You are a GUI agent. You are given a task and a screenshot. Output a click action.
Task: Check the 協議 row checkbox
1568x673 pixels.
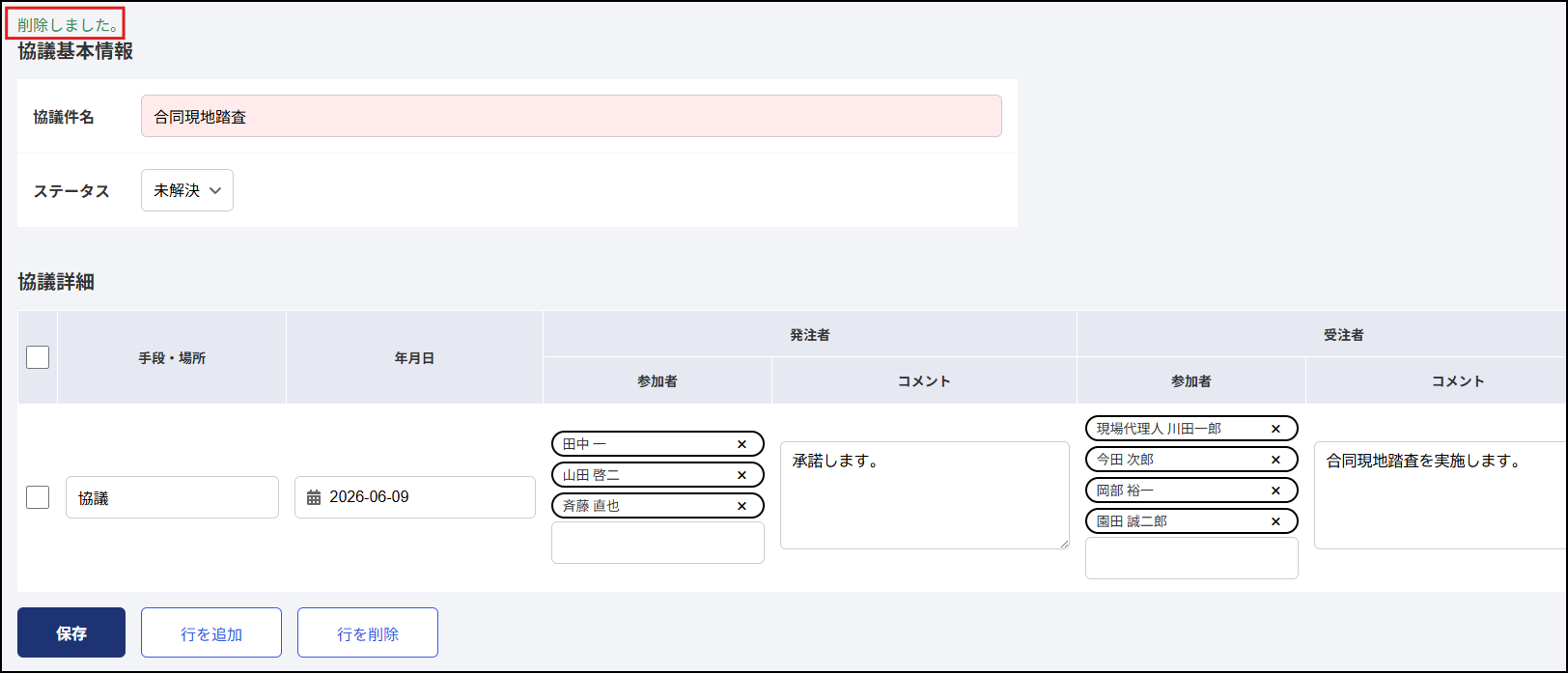coord(38,497)
